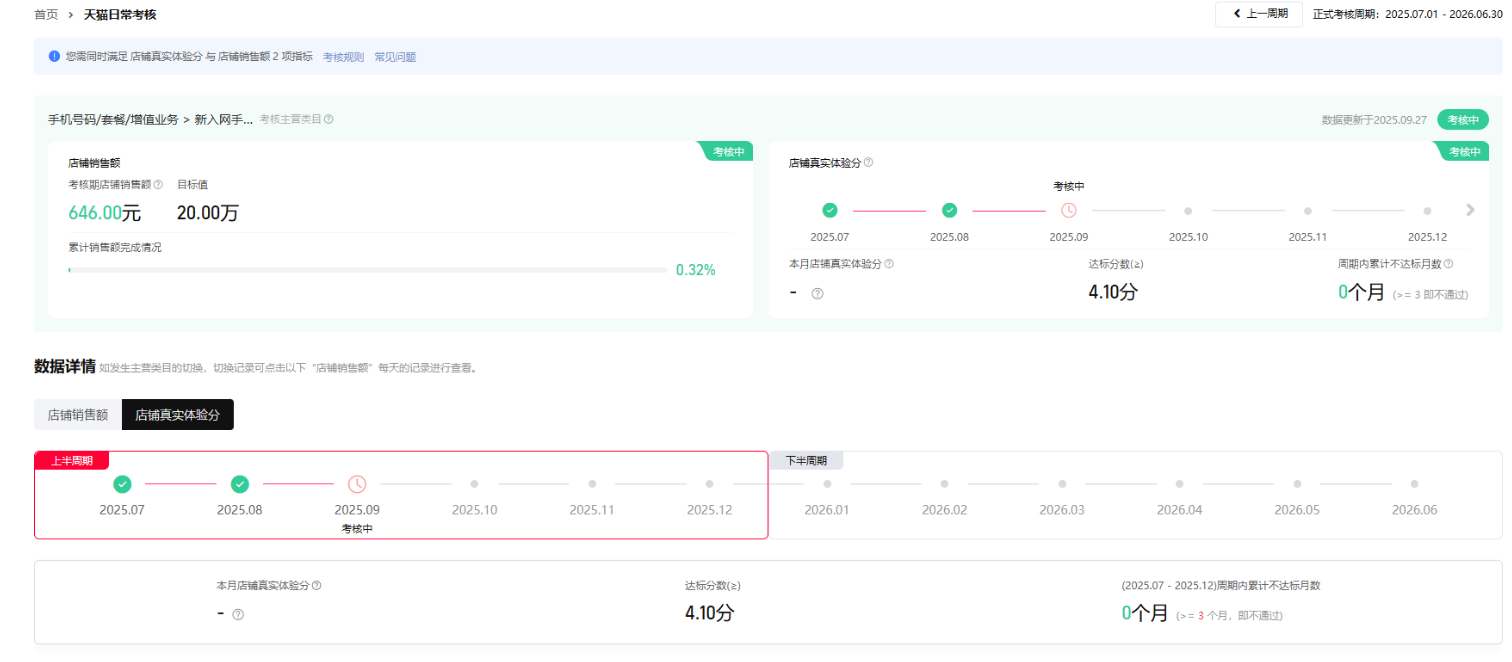Go to 首页 breadcrumb
The width and height of the screenshot is (1512, 662).
(46, 15)
